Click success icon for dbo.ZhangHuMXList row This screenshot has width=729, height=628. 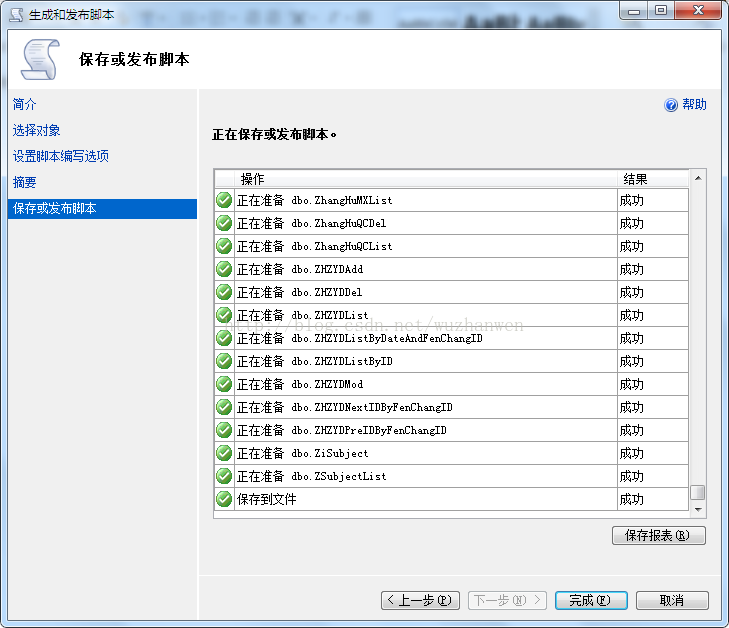pyautogui.click(x=224, y=200)
